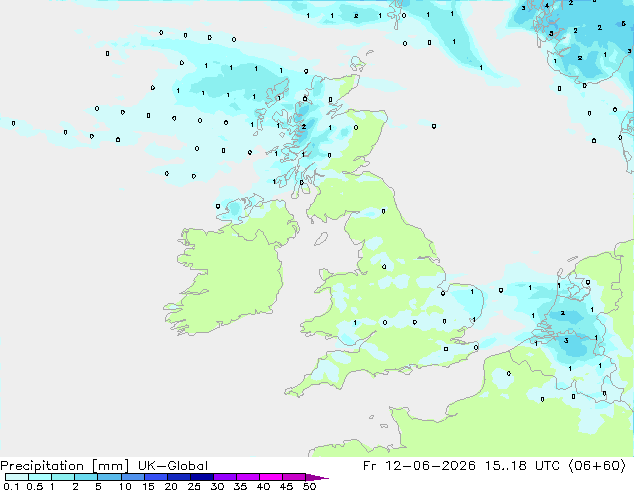The image size is (634, 490).
Task: Click the 1–2 mm legend color swatch
Action: pos(63,477)
